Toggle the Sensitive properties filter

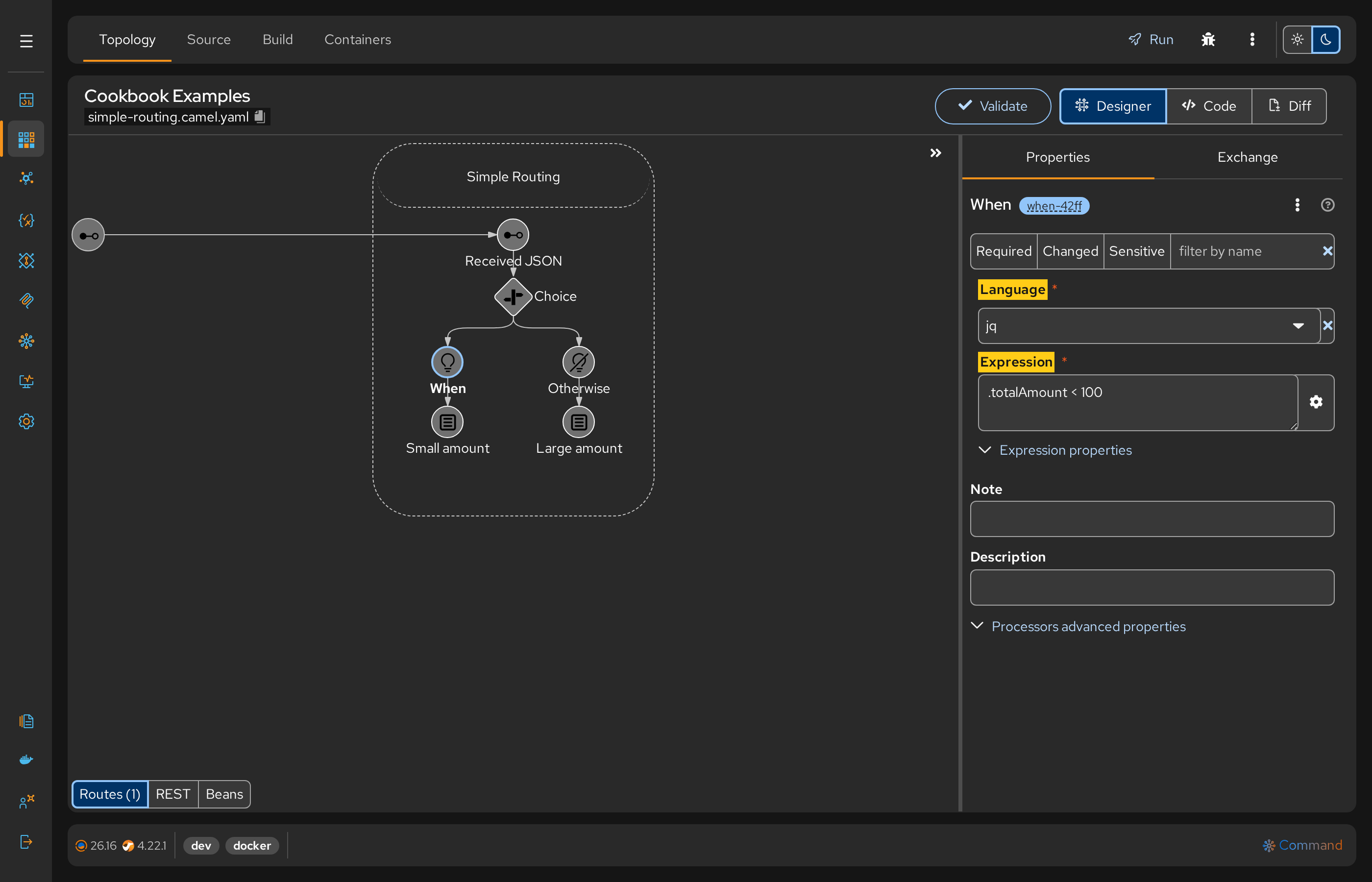(1137, 251)
